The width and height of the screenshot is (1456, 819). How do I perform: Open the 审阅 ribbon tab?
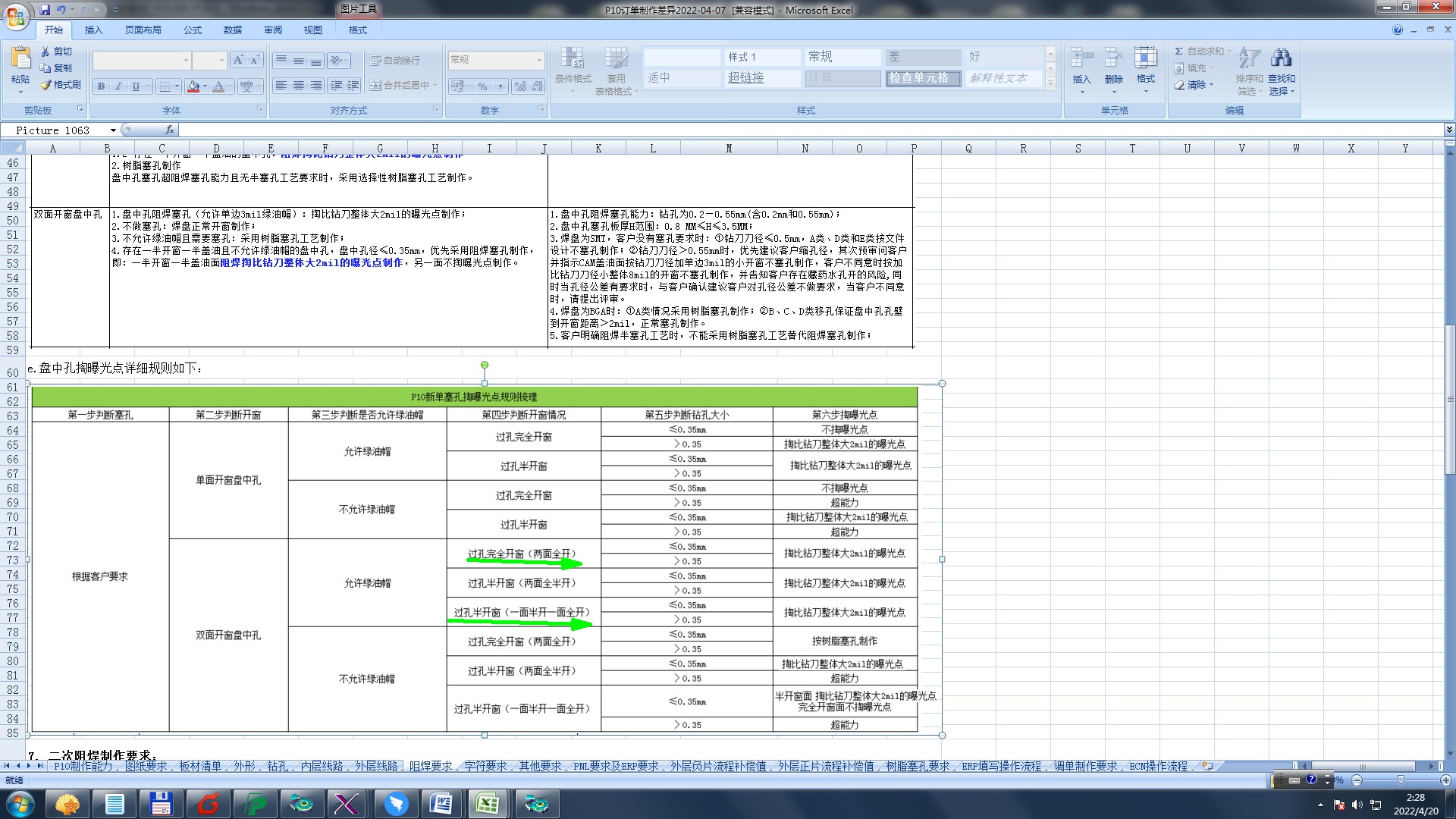click(273, 30)
